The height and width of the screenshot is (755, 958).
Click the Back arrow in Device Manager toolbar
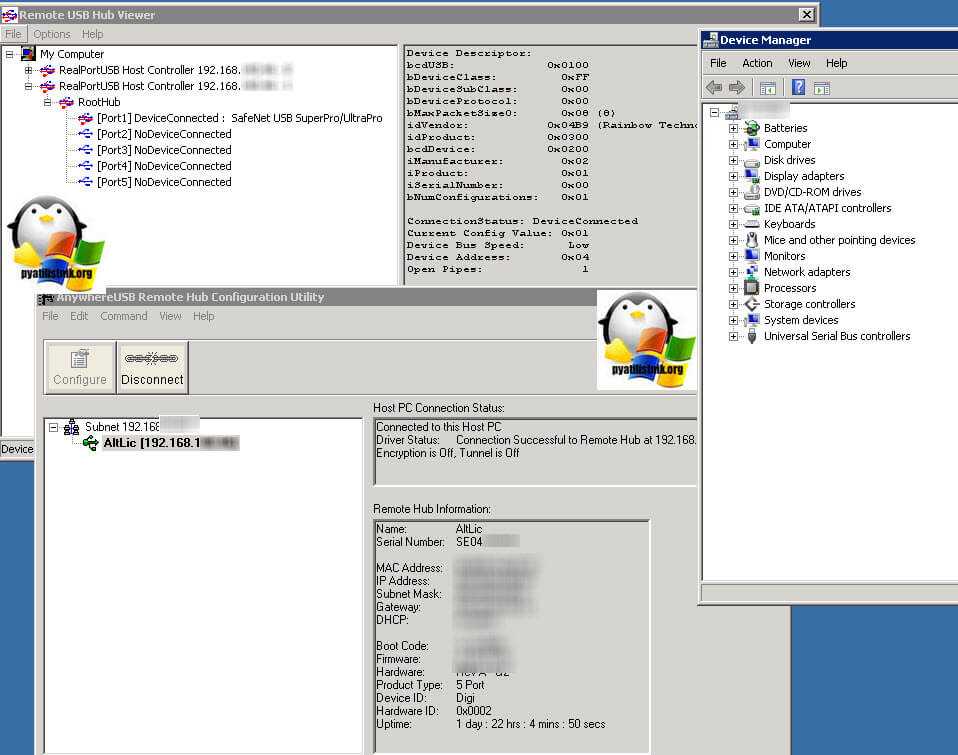714,88
